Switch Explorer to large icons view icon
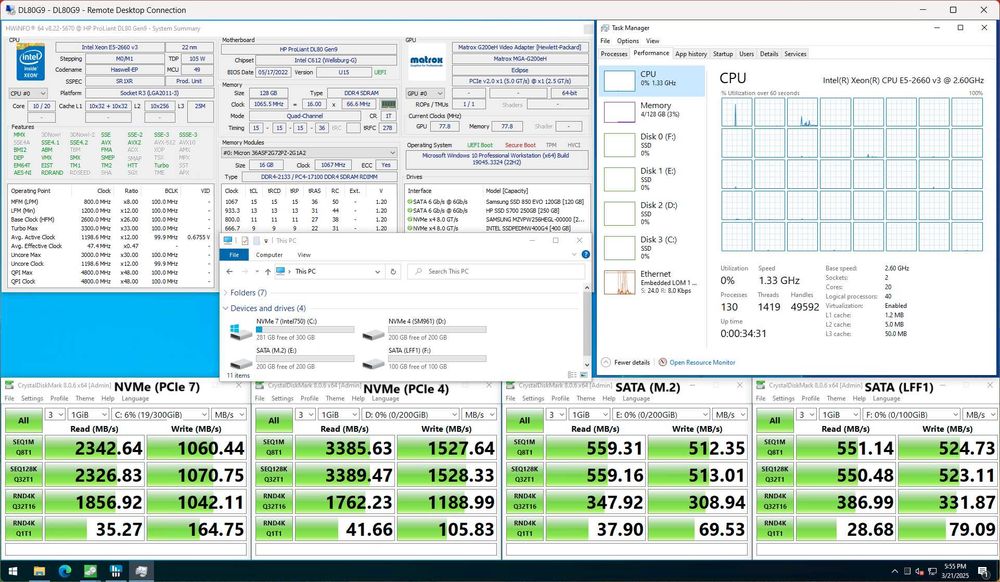This screenshot has height=582, width=1000. tap(583, 375)
